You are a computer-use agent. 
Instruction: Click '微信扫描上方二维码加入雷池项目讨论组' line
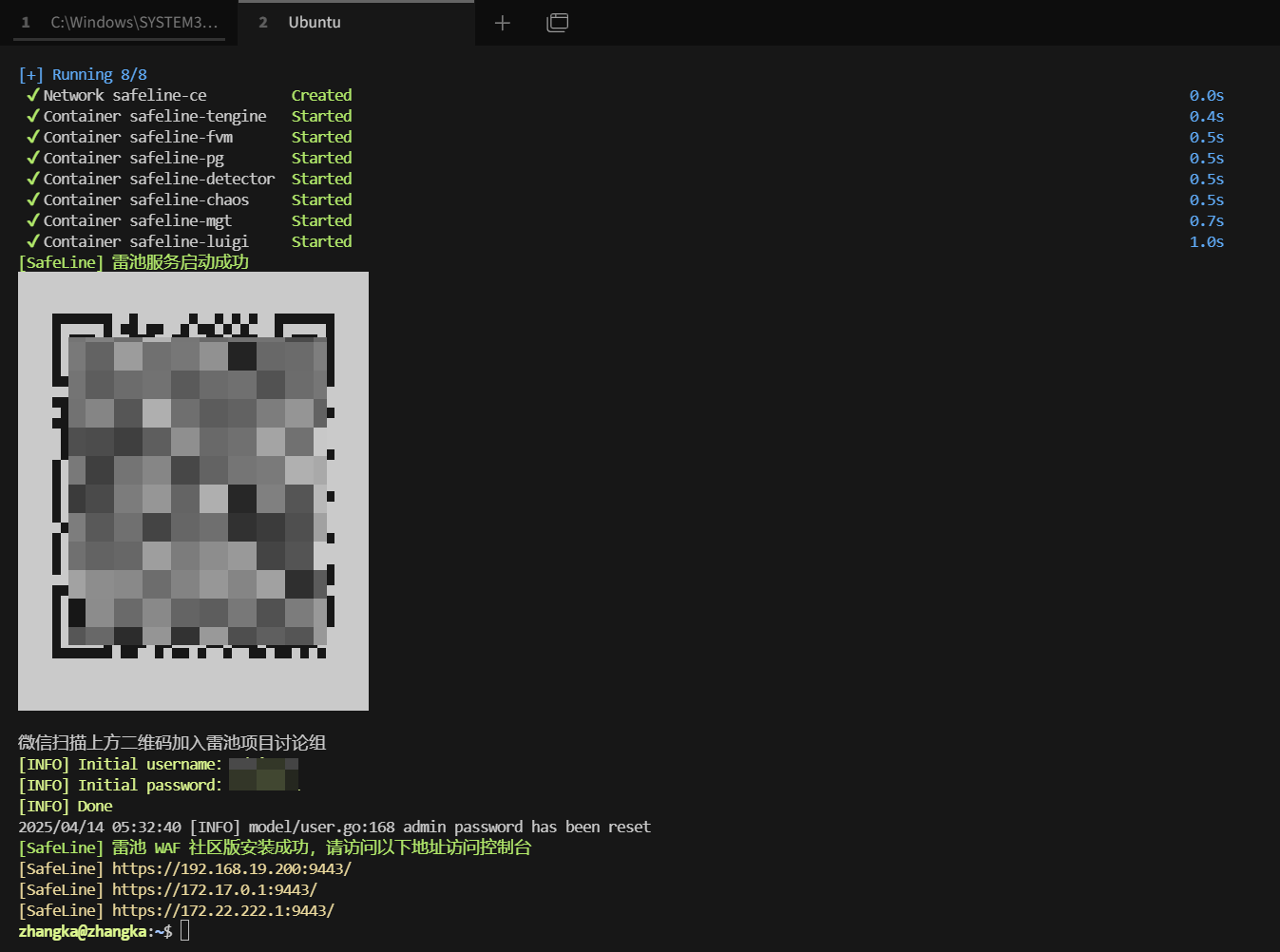coord(172,743)
